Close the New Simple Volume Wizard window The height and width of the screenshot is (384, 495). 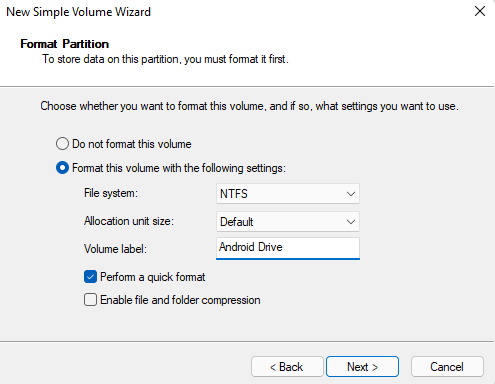click(x=480, y=11)
